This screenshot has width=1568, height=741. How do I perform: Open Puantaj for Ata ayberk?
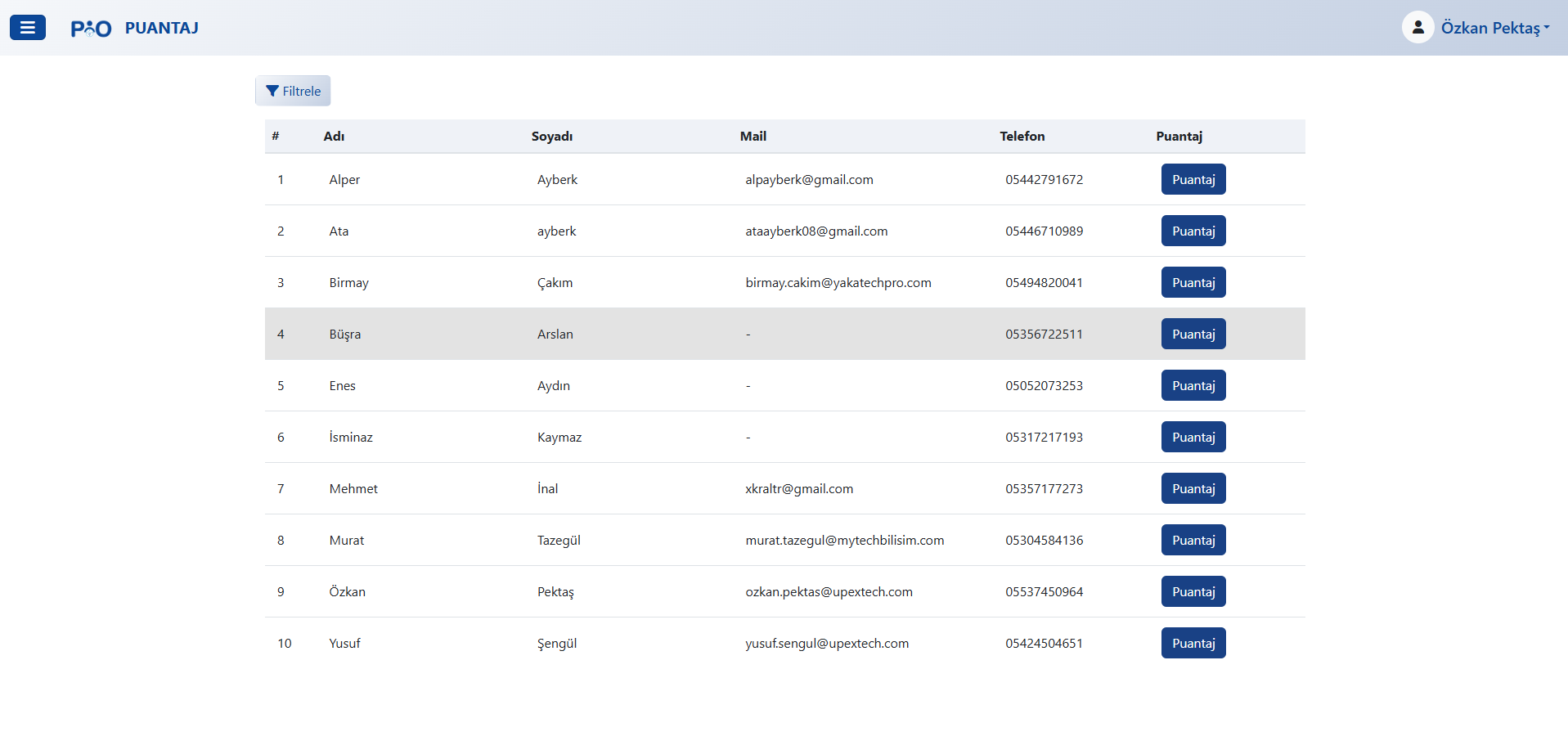coord(1193,231)
